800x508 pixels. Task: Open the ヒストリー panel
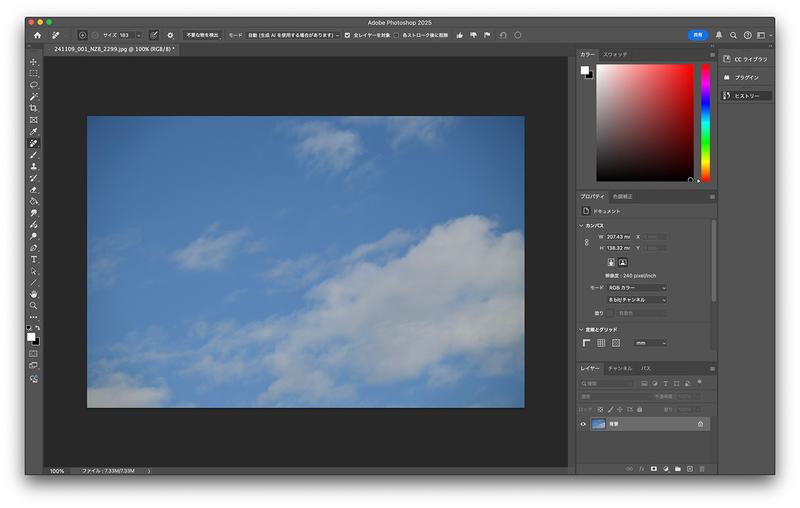pos(745,96)
